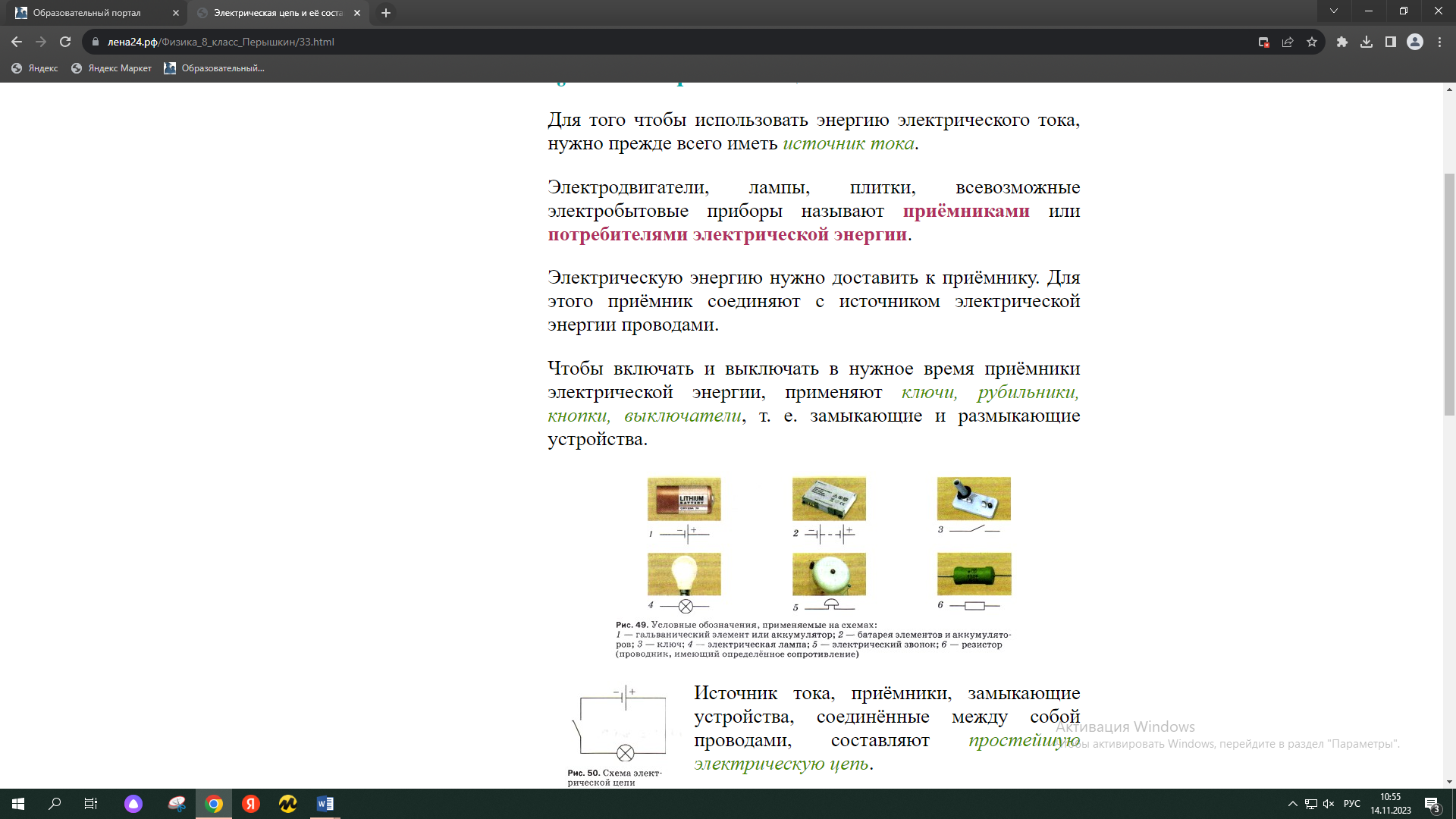Click the highlighted word приёмниками
Screen dimensions: 1456x819
point(966,211)
